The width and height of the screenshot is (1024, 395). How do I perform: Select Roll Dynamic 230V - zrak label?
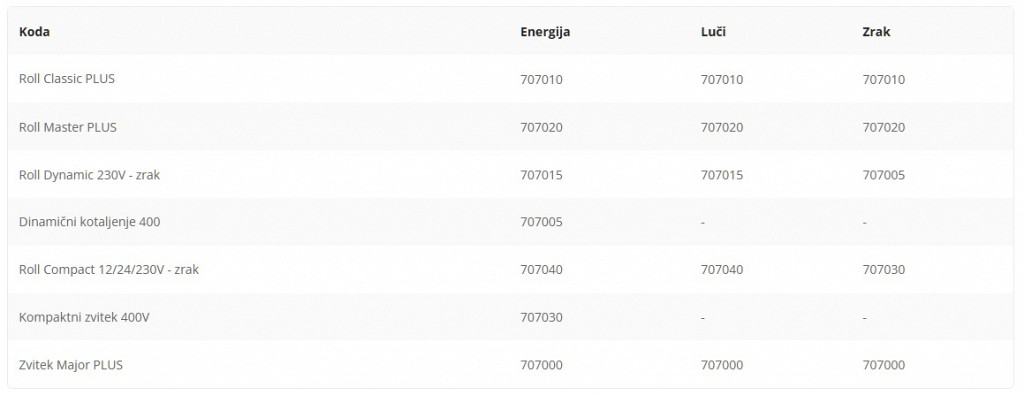pos(89,175)
